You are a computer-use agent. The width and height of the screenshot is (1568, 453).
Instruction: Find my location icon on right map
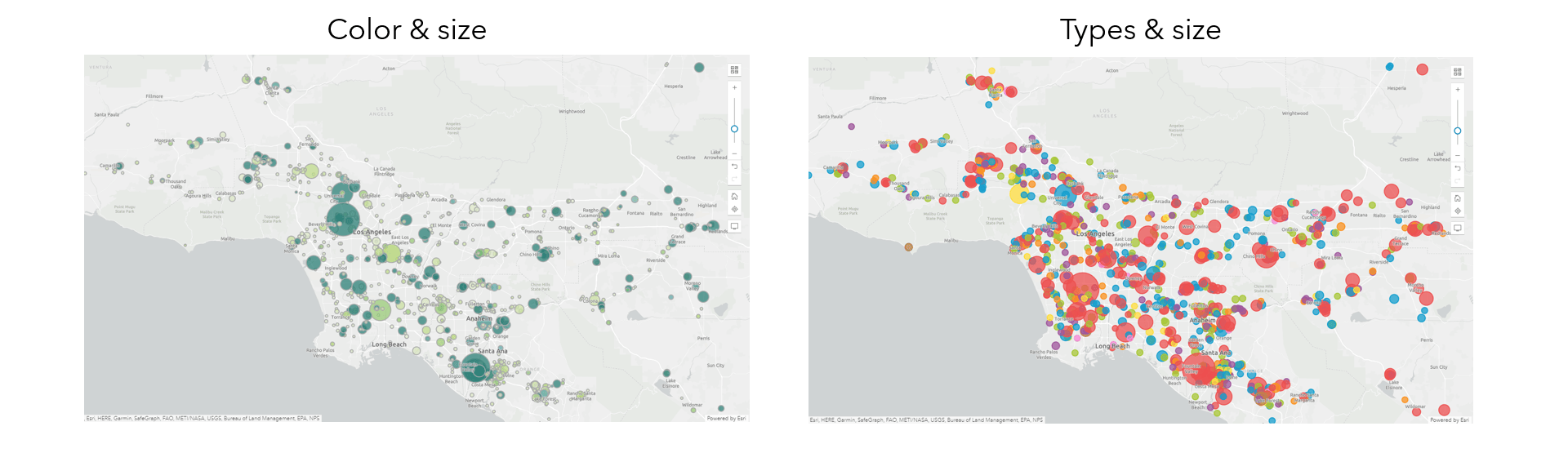click(x=1458, y=211)
